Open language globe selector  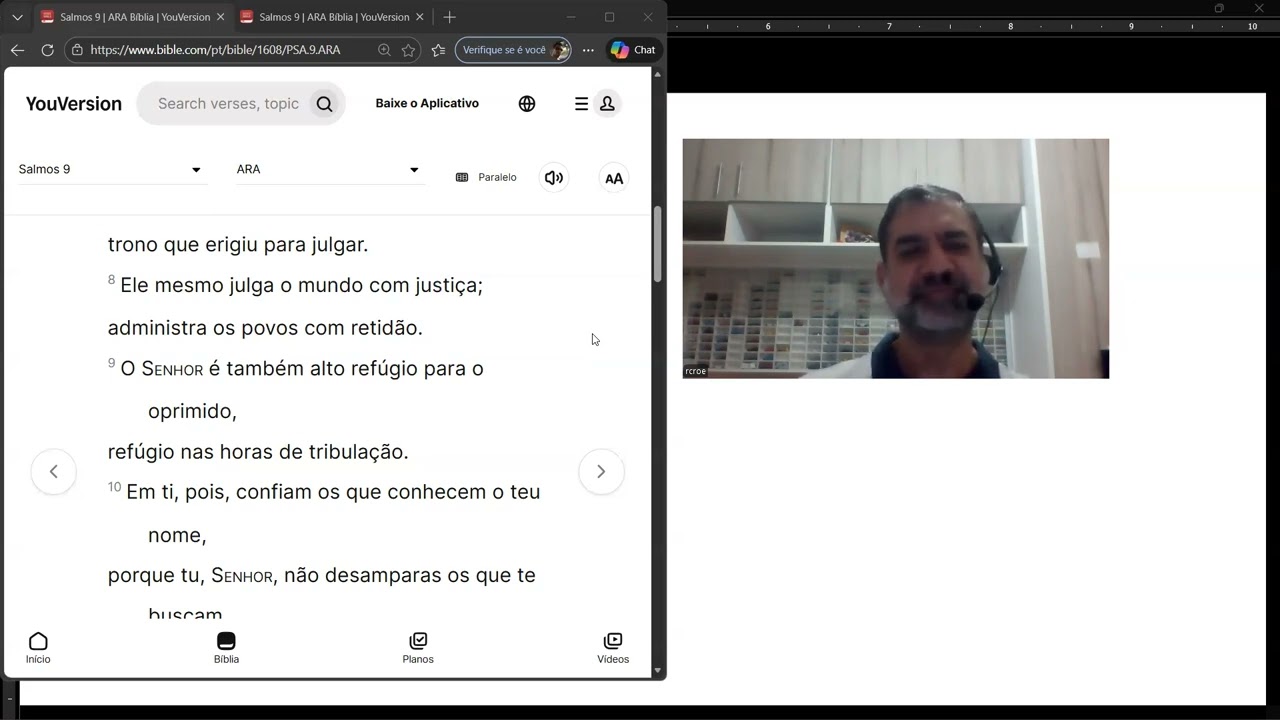[527, 104]
